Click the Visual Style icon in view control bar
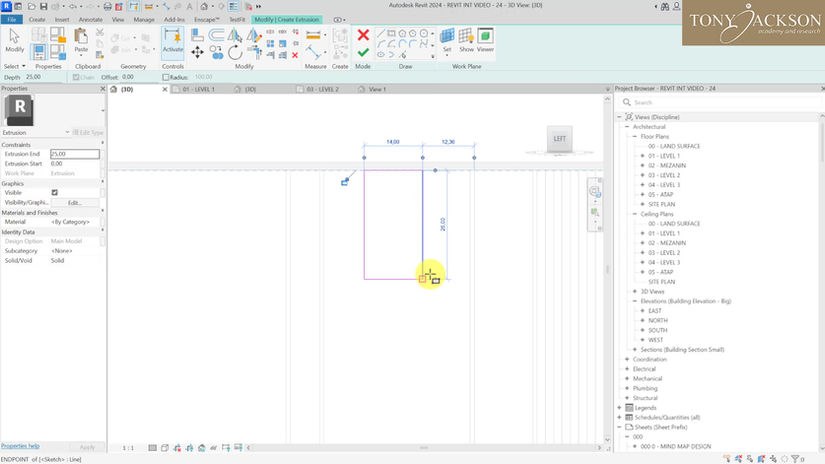The height and width of the screenshot is (464, 825). [165, 448]
